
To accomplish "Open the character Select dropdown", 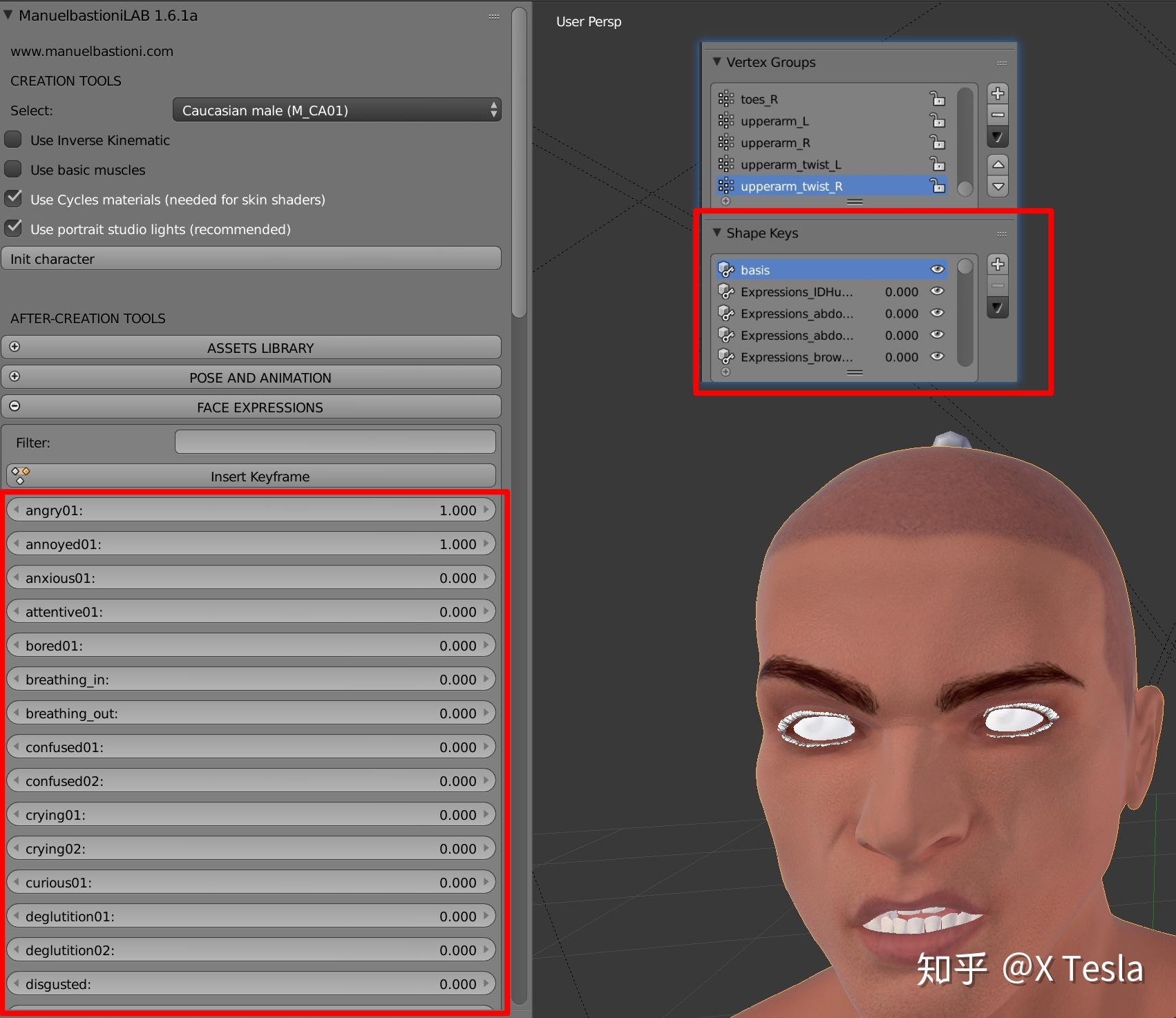I will pos(337,110).
